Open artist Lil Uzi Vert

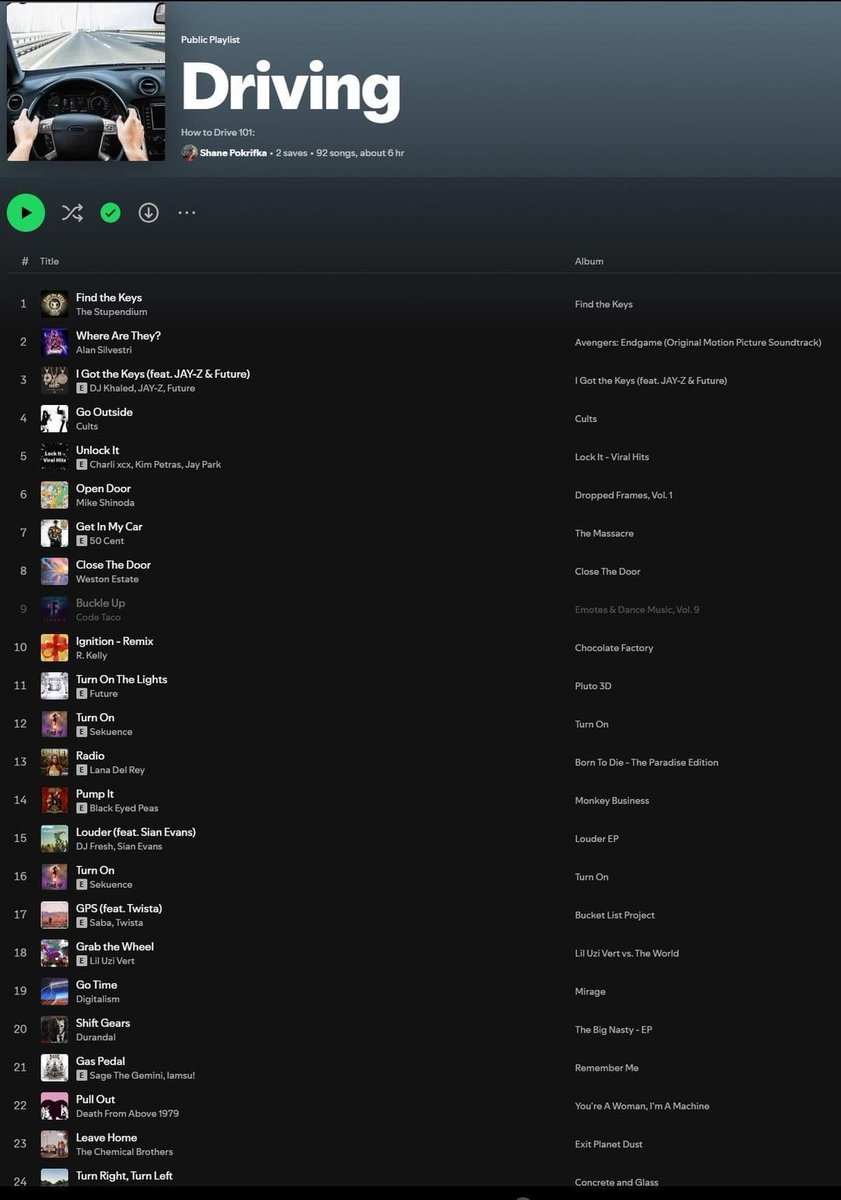point(113,961)
